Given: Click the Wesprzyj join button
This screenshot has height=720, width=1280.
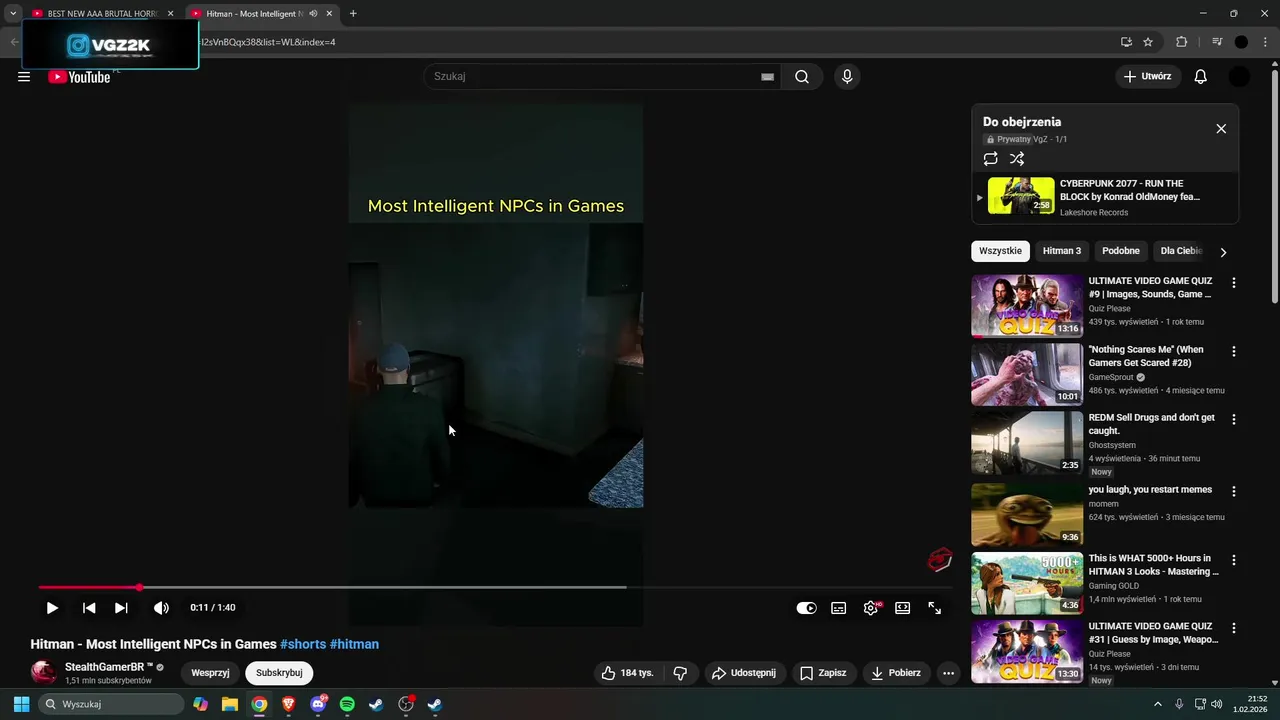Looking at the screenshot, I should coord(210,673).
